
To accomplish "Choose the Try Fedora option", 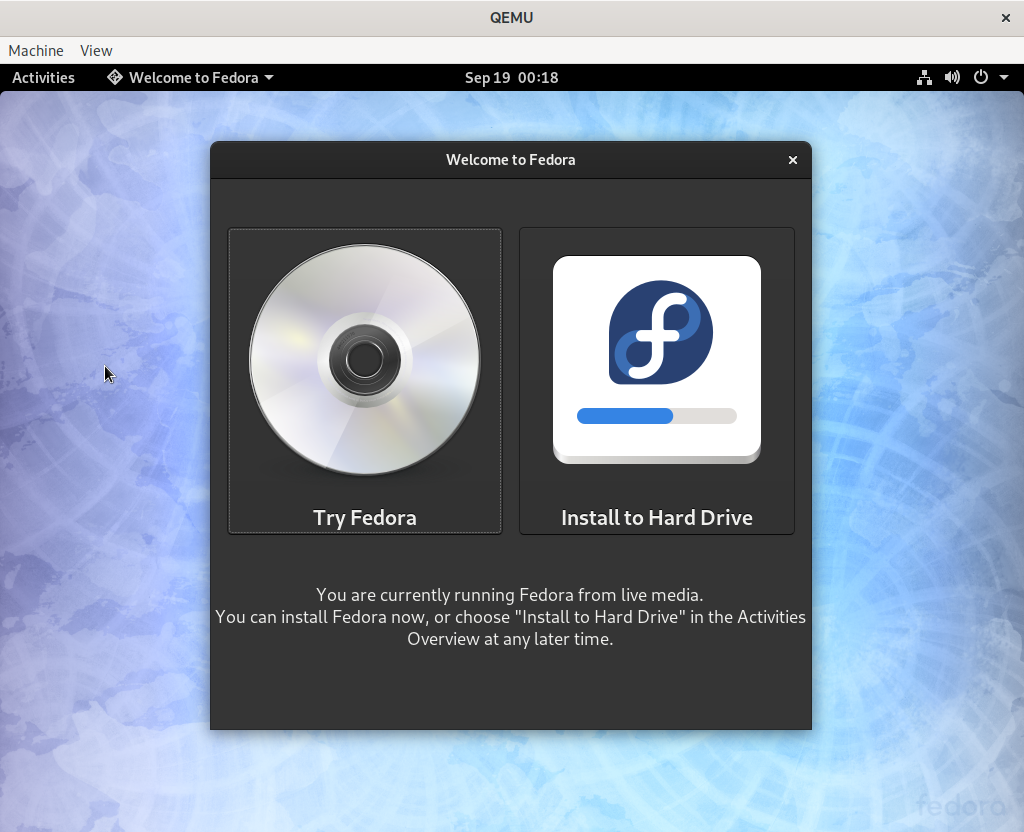I will [365, 381].
